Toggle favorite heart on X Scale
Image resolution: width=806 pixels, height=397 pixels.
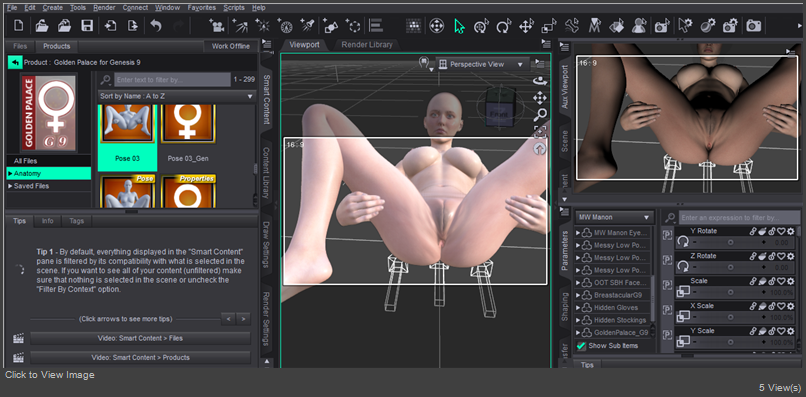(x=781, y=306)
